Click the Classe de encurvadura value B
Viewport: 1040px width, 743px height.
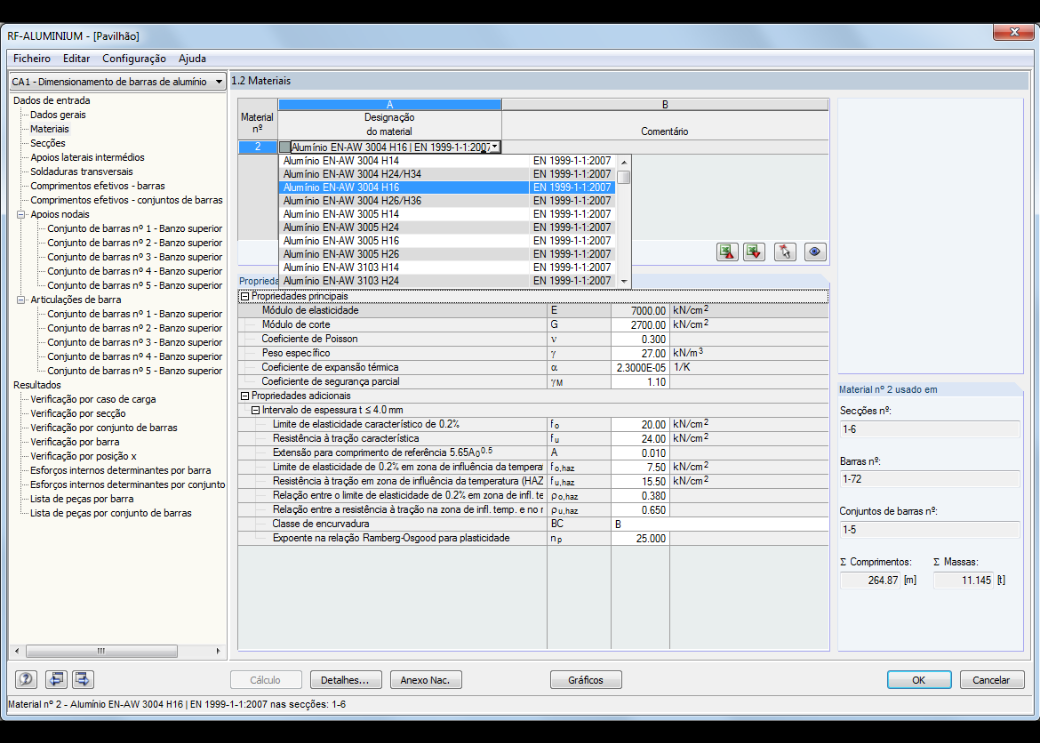720,524
